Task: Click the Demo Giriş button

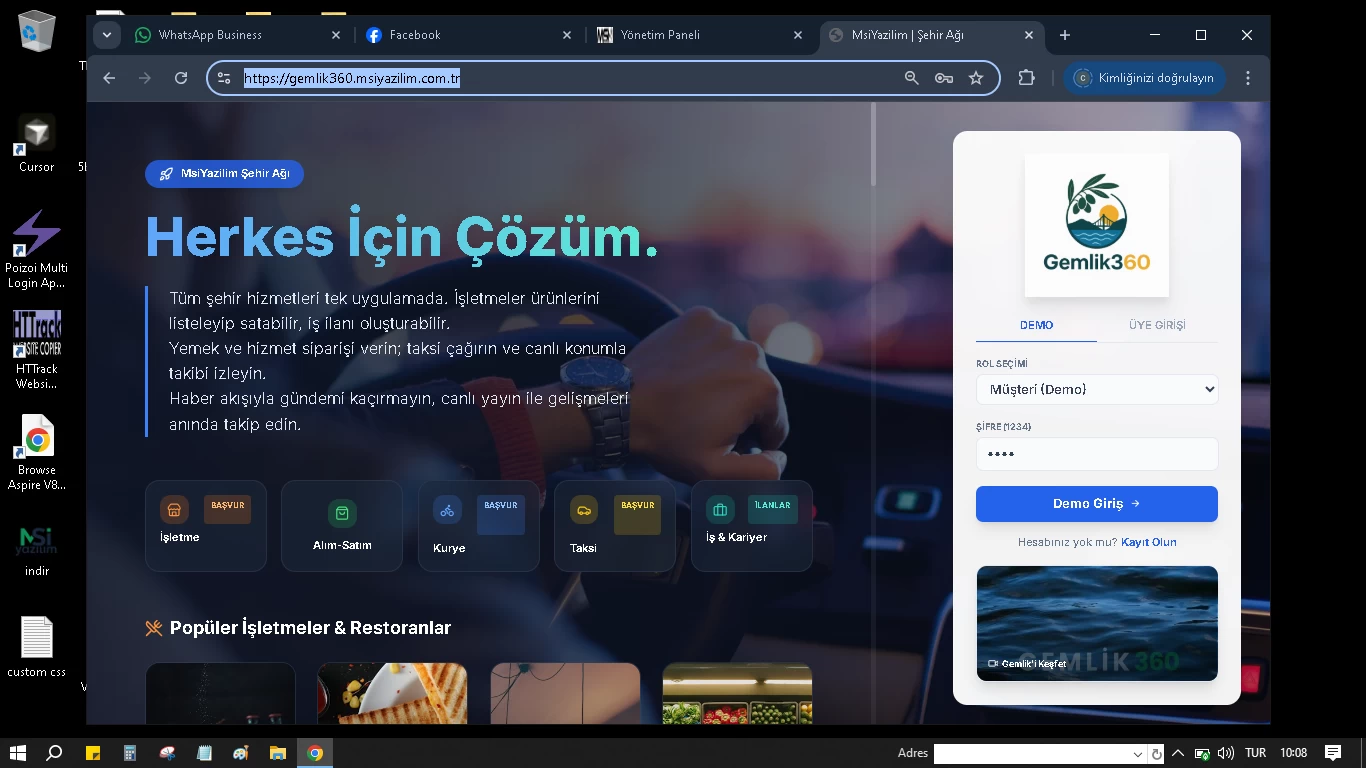Action: (x=1096, y=503)
